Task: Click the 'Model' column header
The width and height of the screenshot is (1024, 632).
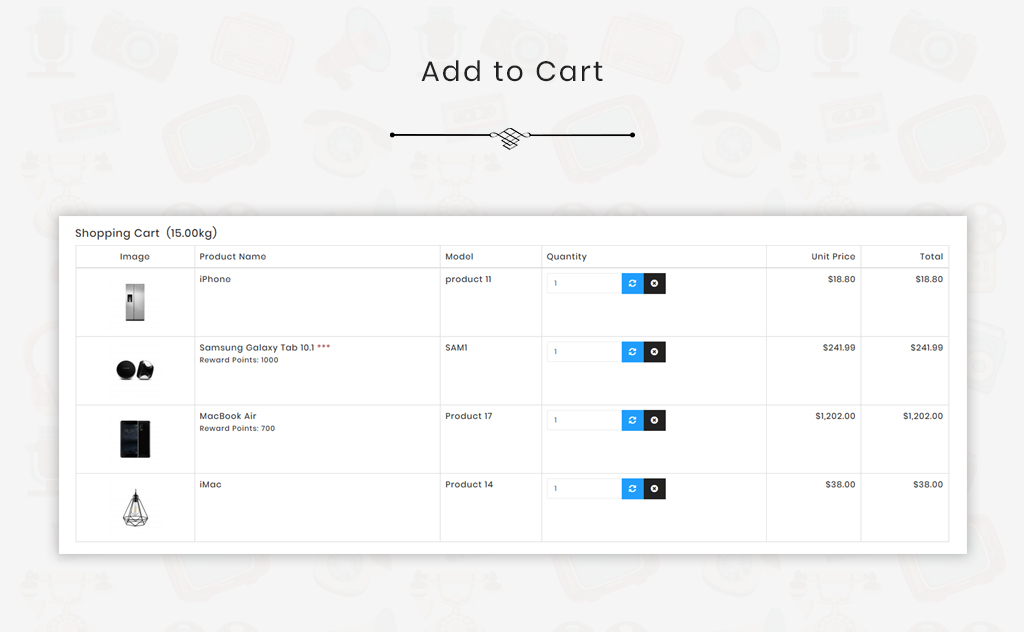Action: 459,257
